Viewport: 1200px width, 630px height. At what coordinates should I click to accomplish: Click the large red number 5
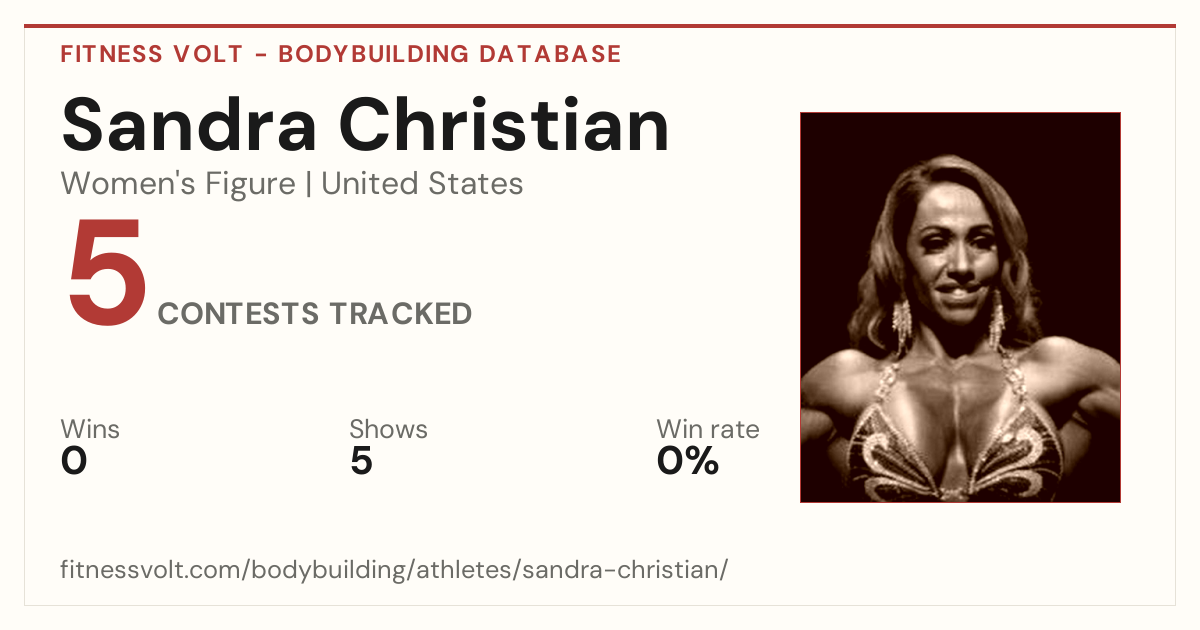coord(106,274)
